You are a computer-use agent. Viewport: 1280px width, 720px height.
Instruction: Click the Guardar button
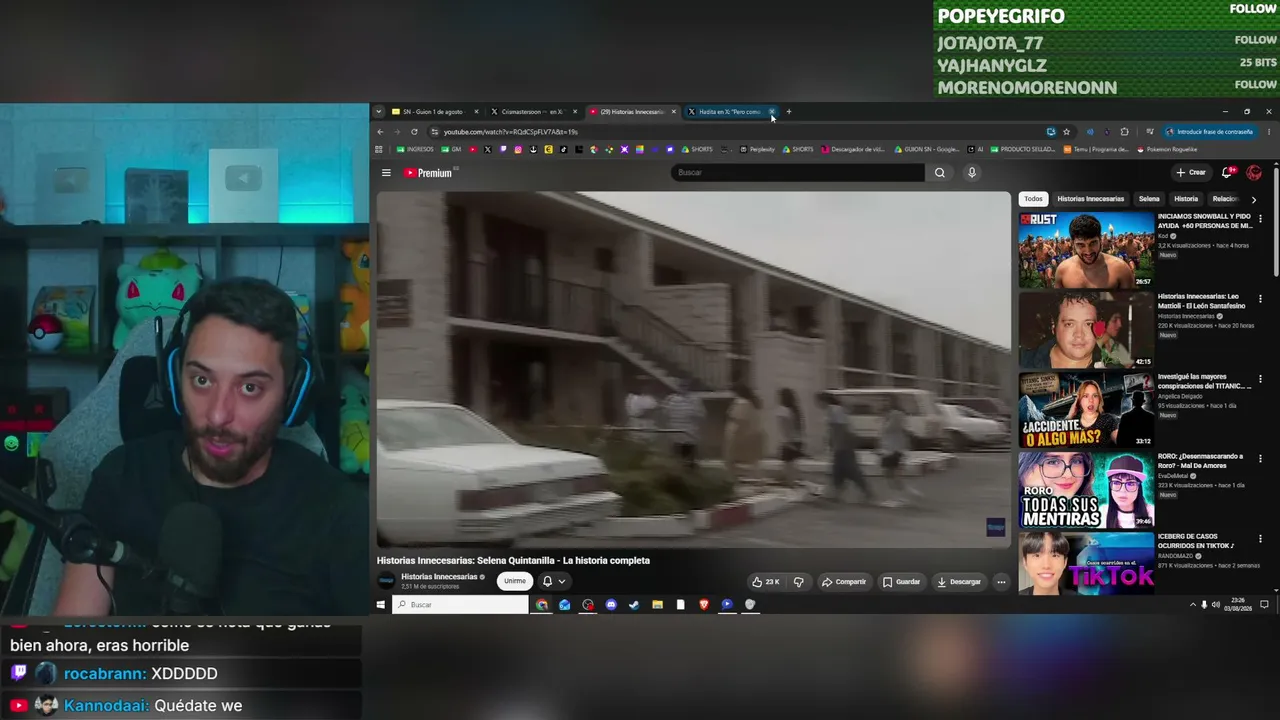901,581
